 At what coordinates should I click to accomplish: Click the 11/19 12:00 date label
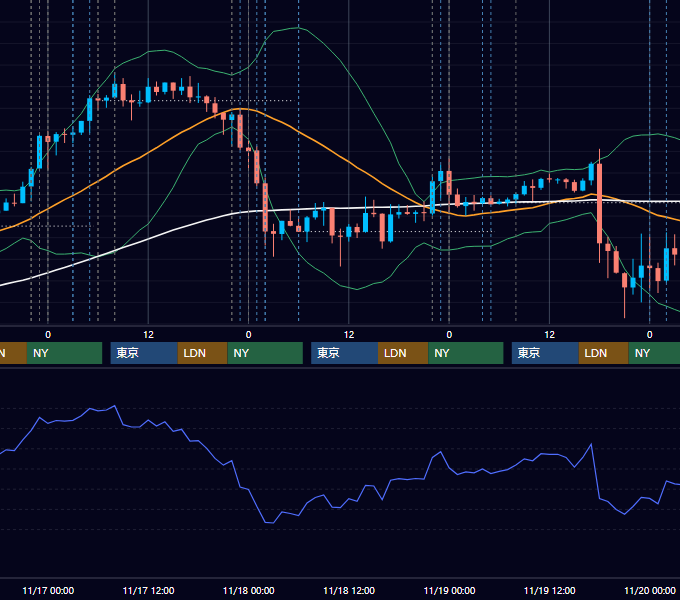tap(549, 590)
